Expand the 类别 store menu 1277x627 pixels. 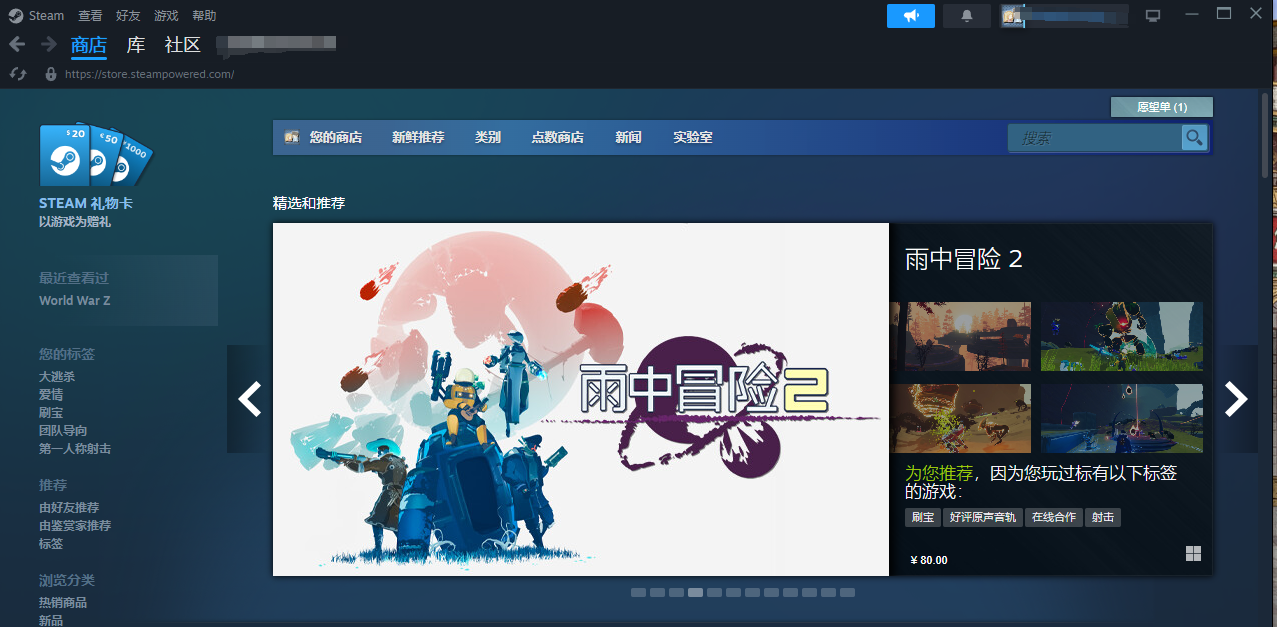pyautogui.click(x=488, y=137)
